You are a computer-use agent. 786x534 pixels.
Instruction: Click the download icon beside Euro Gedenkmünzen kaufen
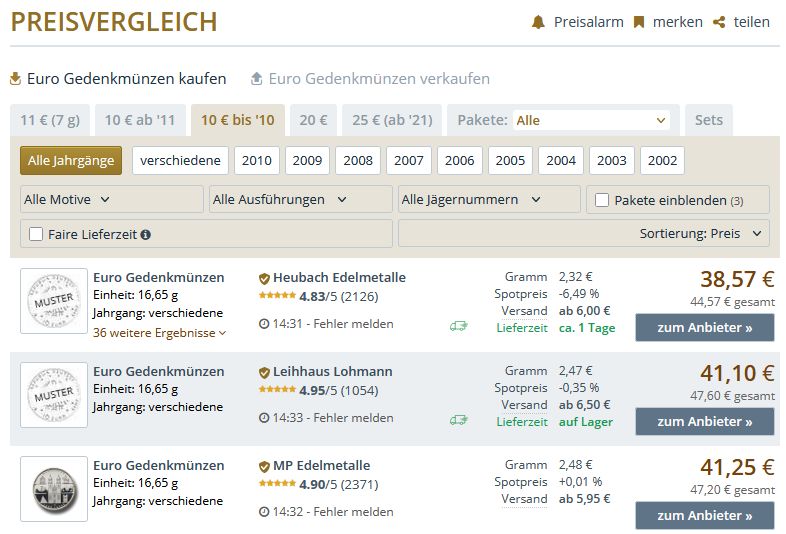pyautogui.click(x=15, y=78)
